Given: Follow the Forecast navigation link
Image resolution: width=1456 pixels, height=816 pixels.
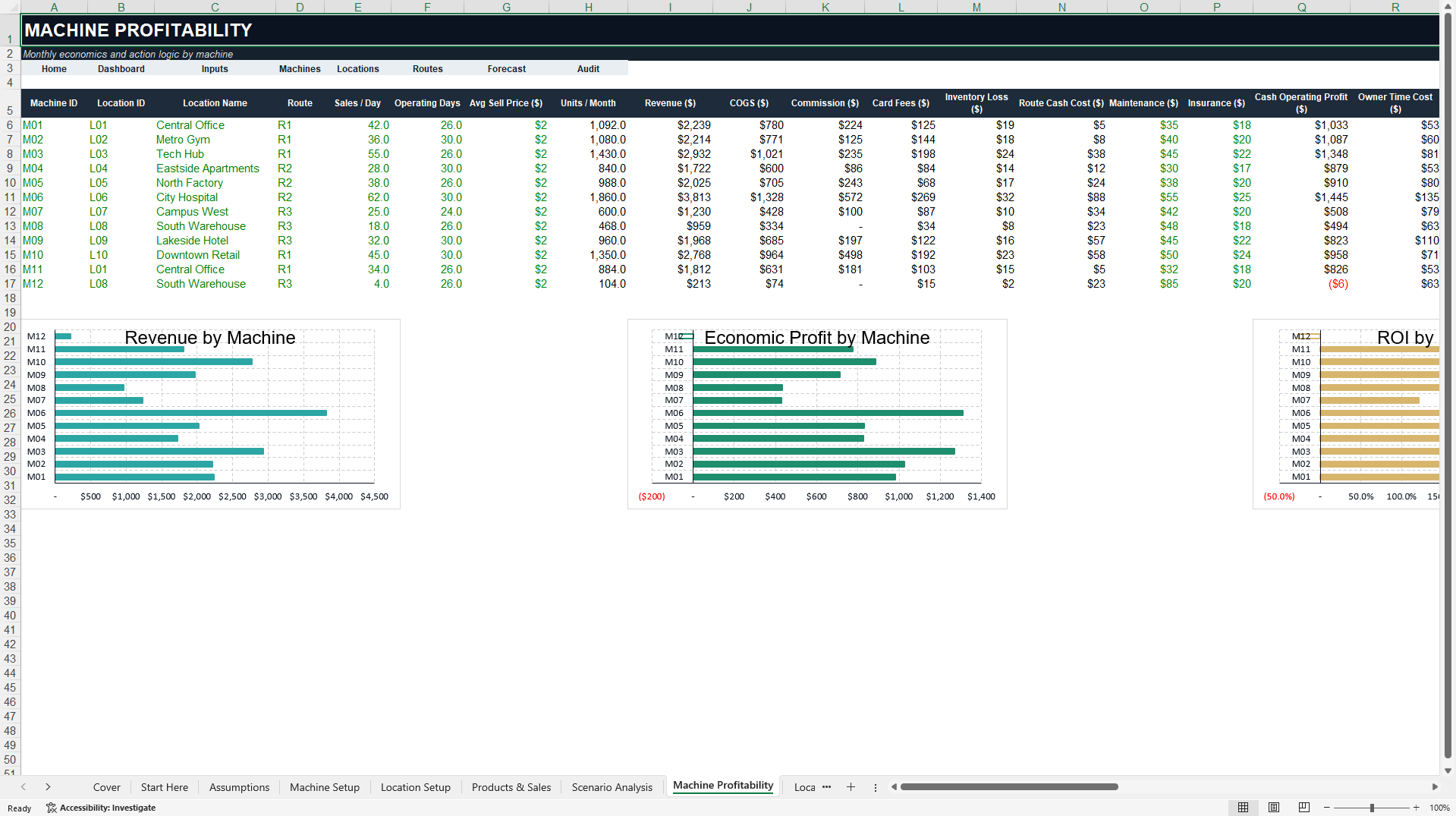Looking at the screenshot, I should pyautogui.click(x=507, y=69).
